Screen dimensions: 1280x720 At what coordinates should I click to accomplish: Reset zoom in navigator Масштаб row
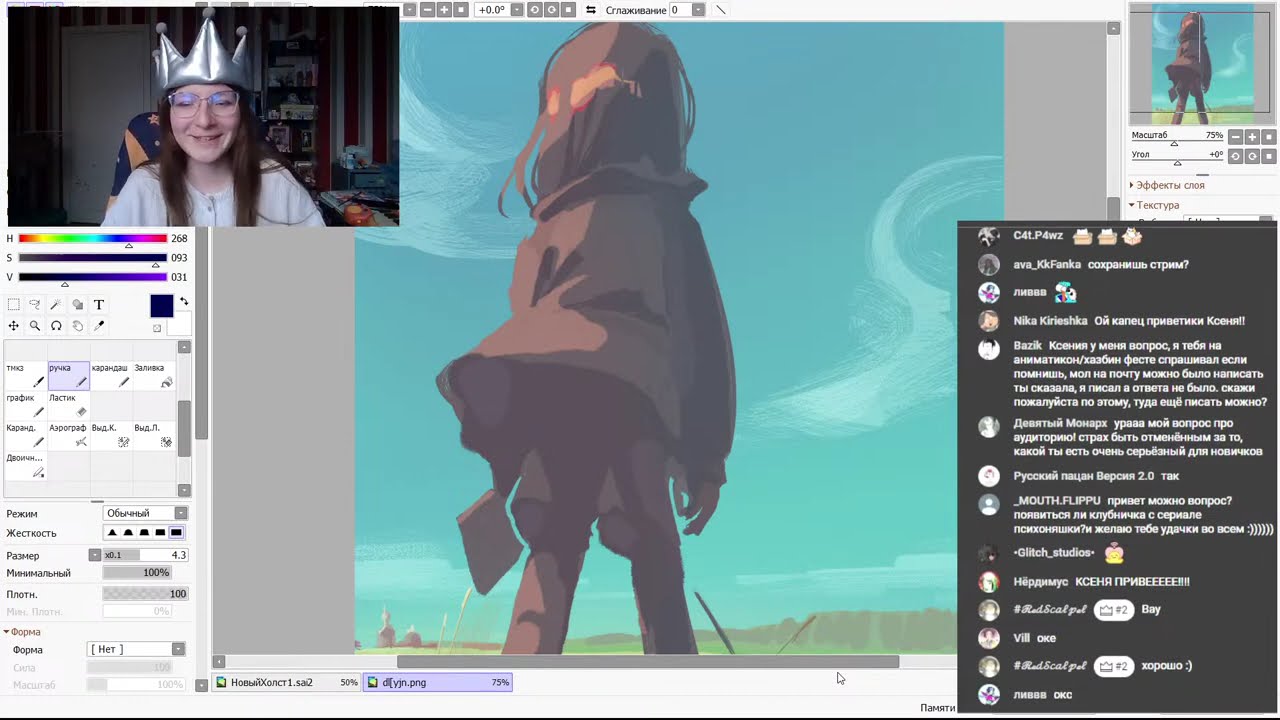pyautogui.click(x=1269, y=137)
